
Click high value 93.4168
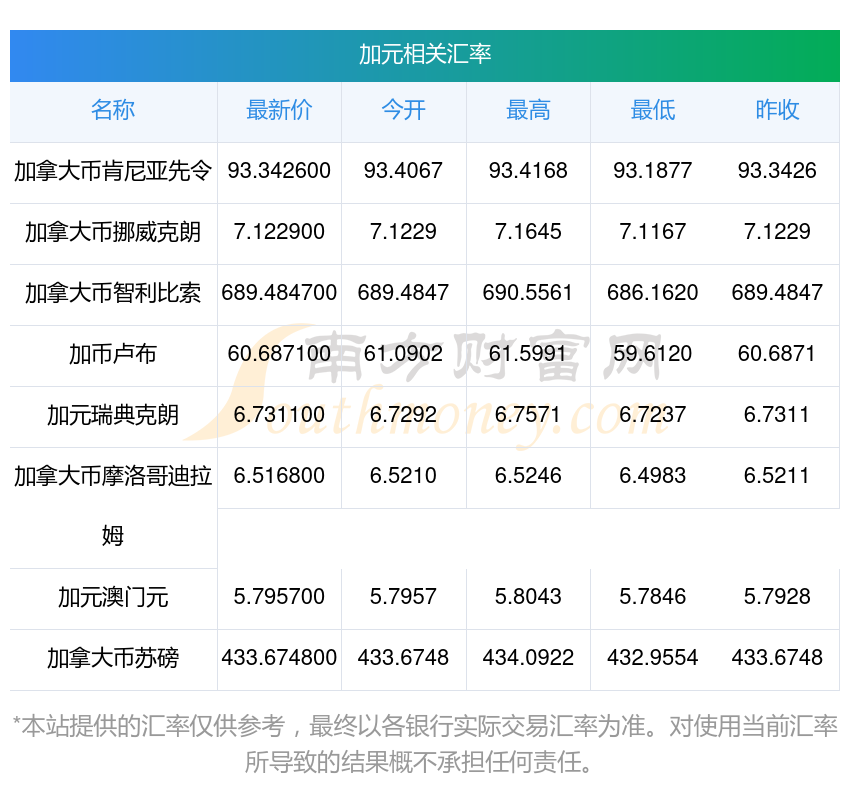click(528, 171)
